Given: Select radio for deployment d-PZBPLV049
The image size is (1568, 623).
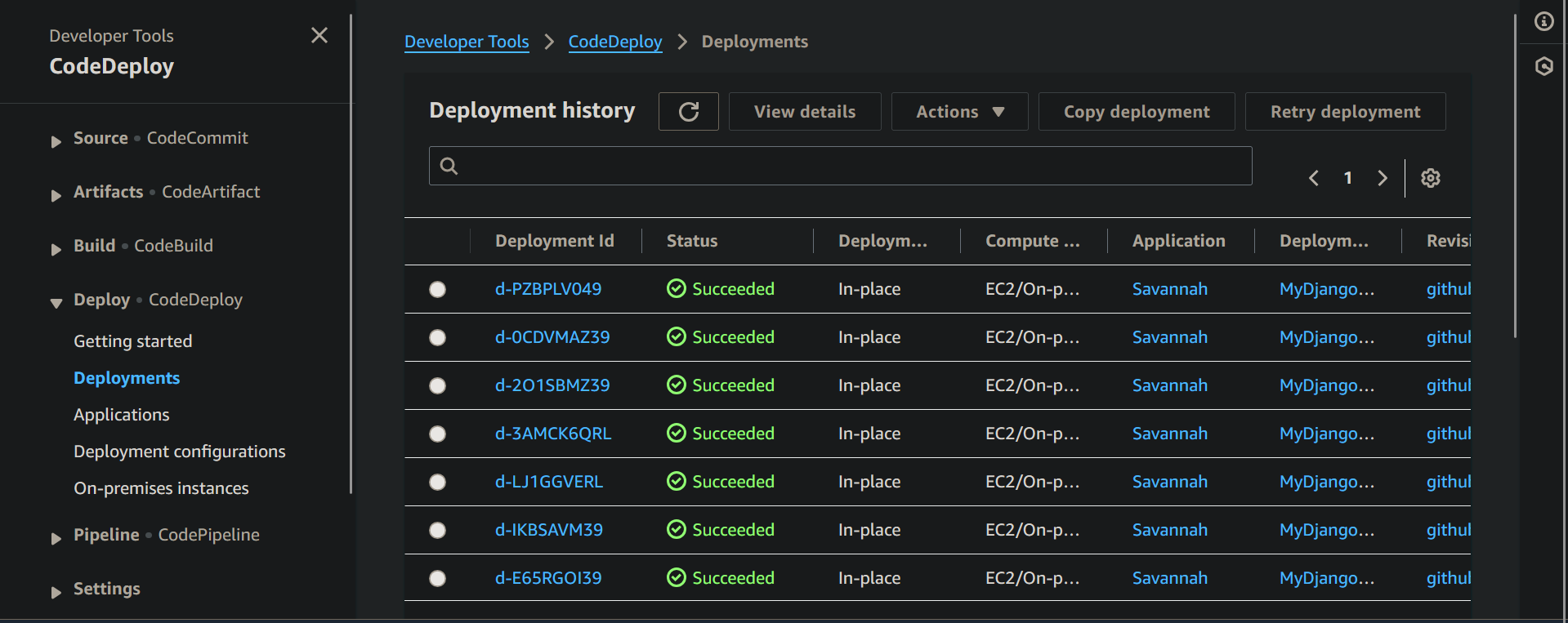Looking at the screenshot, I should [438, 289].
